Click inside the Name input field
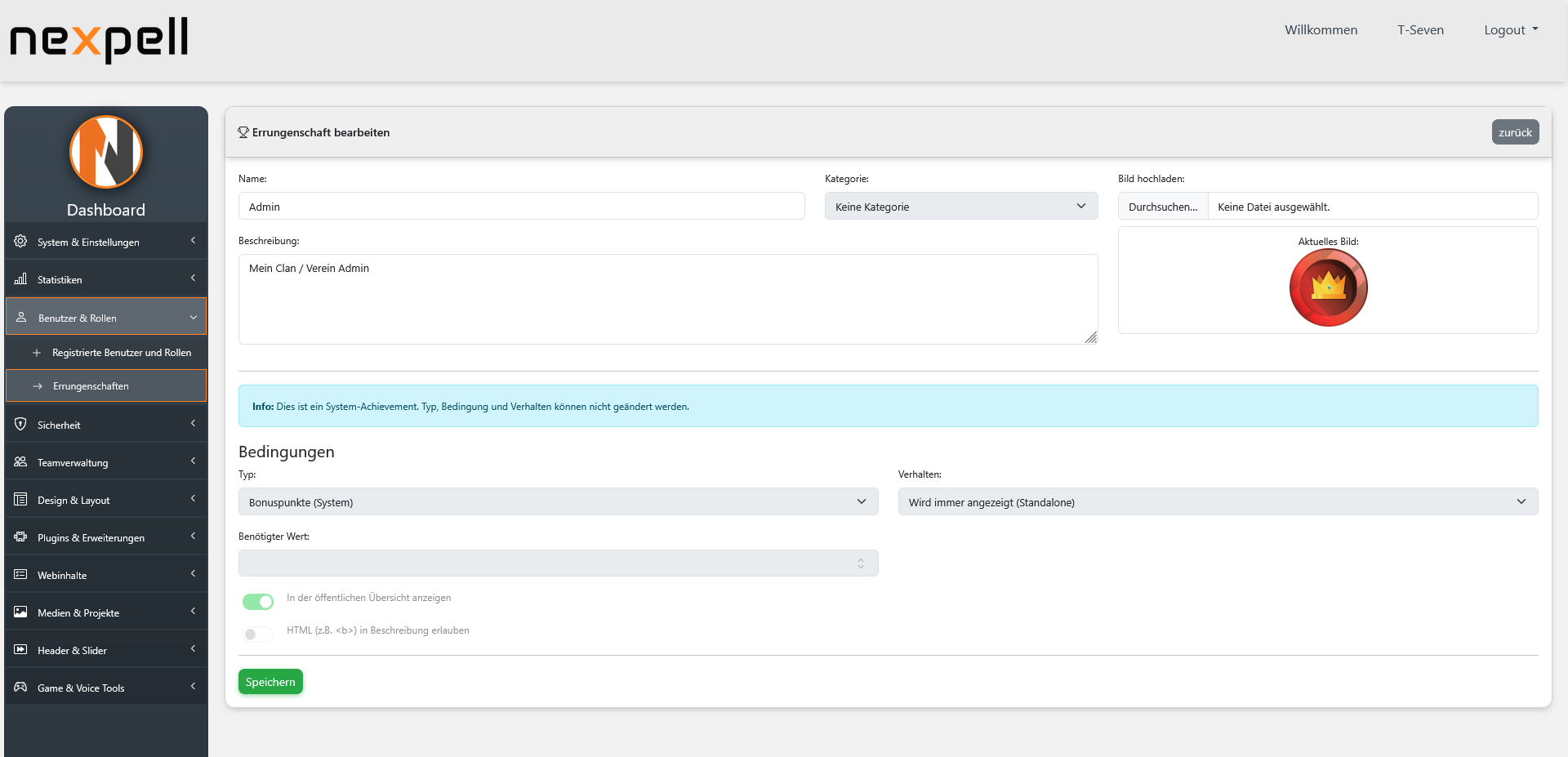The image size is (1568, 757). point(521,206)
